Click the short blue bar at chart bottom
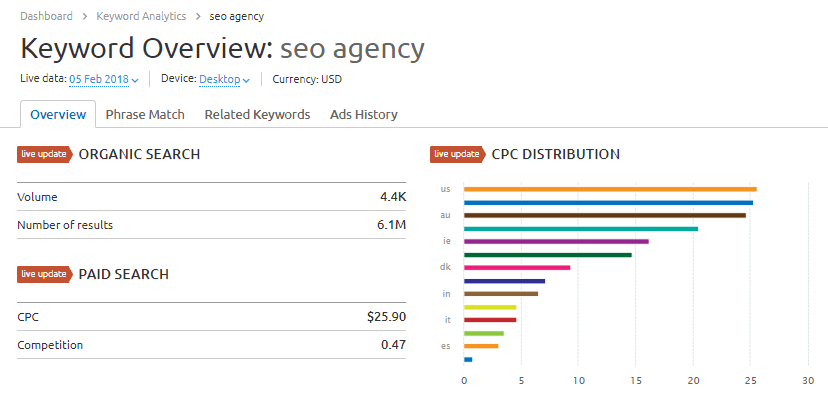828x397 pixels. [468, 360]
